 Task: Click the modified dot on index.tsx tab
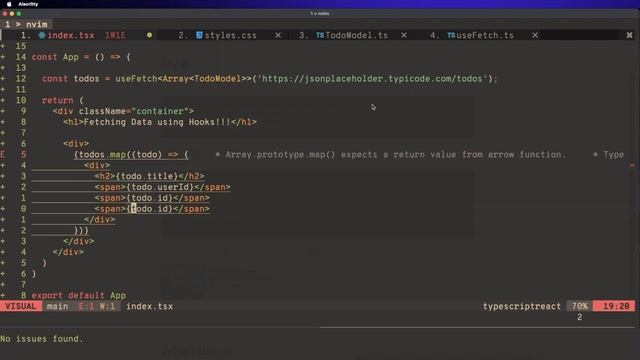(149, 36)
